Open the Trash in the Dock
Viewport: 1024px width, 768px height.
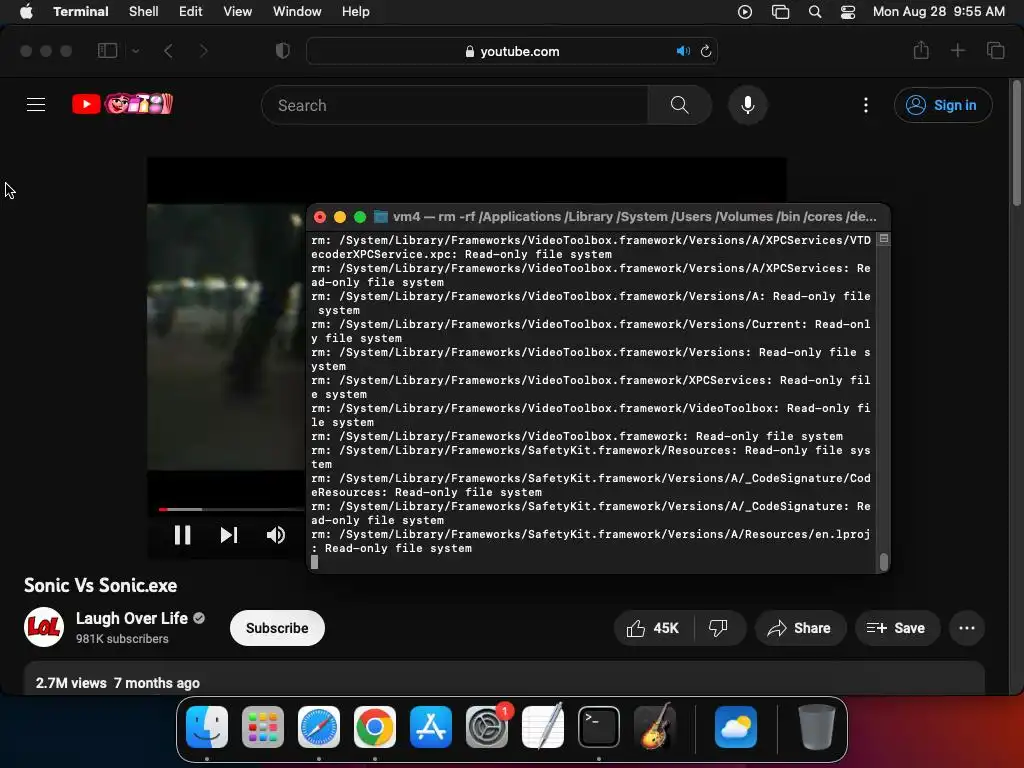point(816,727)
